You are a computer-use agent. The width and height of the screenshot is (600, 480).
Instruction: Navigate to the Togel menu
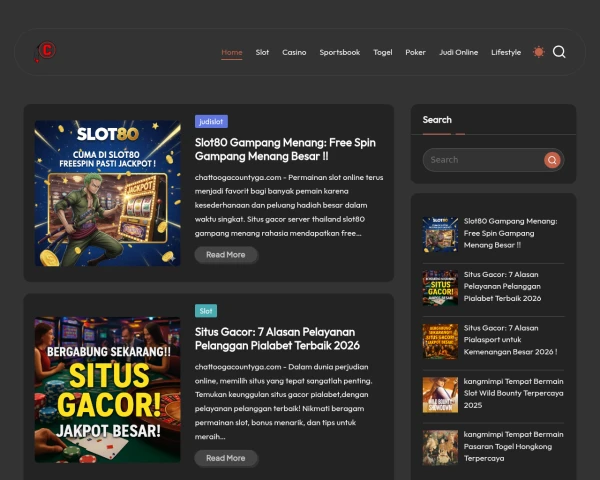click(382, 52)
